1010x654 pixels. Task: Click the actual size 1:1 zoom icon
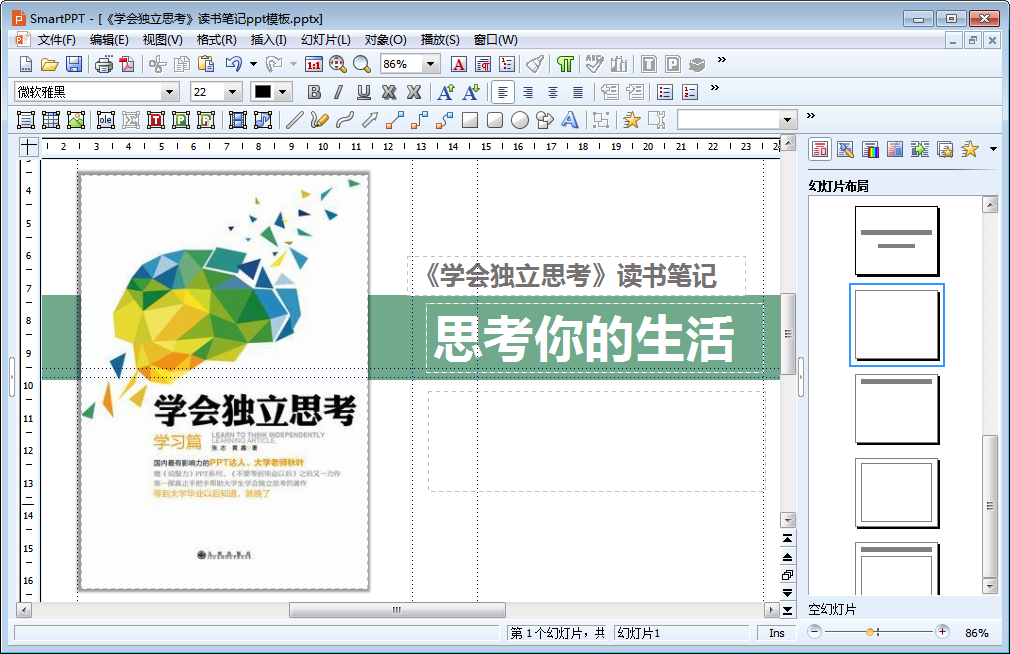(314, 64)
